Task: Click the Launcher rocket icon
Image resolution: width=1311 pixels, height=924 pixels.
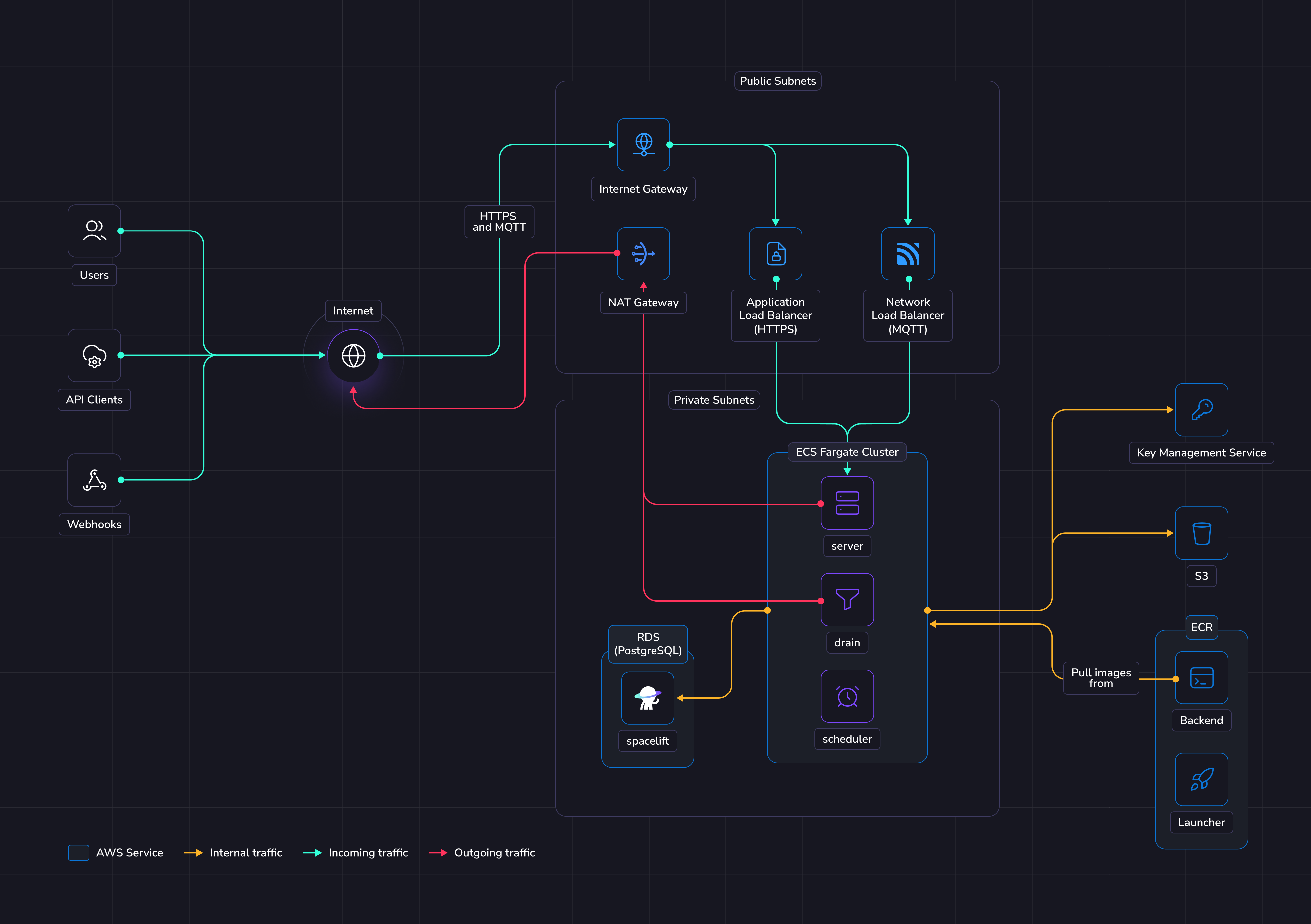Action: point(1201,780)
